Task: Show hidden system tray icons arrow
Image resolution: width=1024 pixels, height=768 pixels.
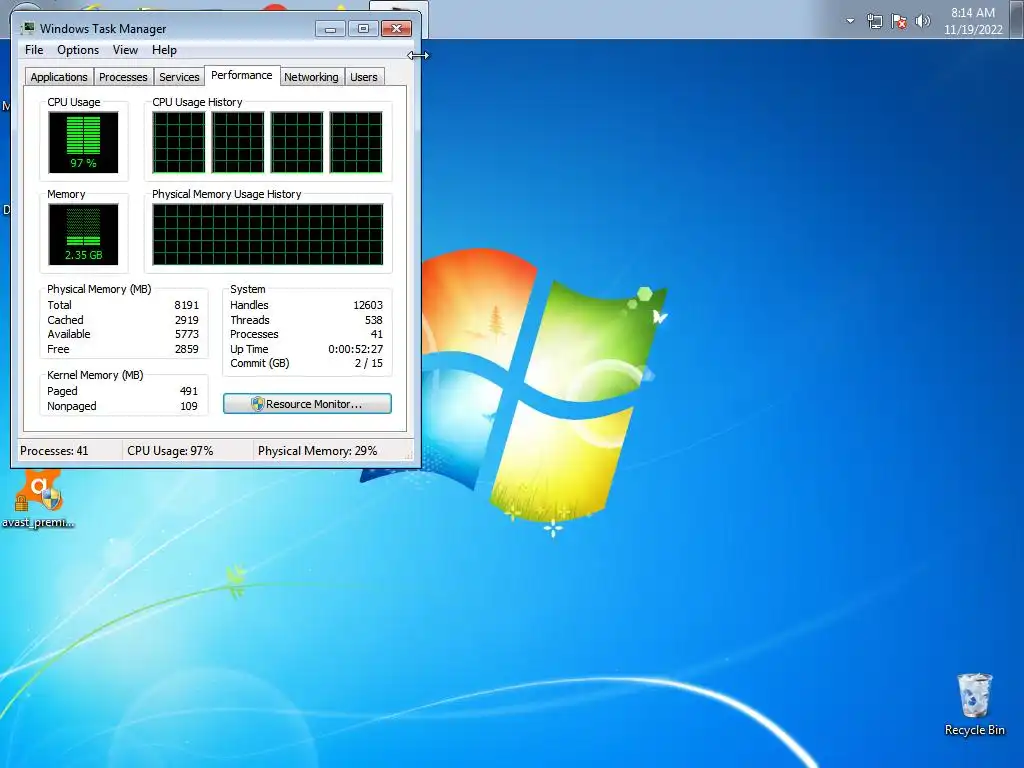Action: point(850,21)
